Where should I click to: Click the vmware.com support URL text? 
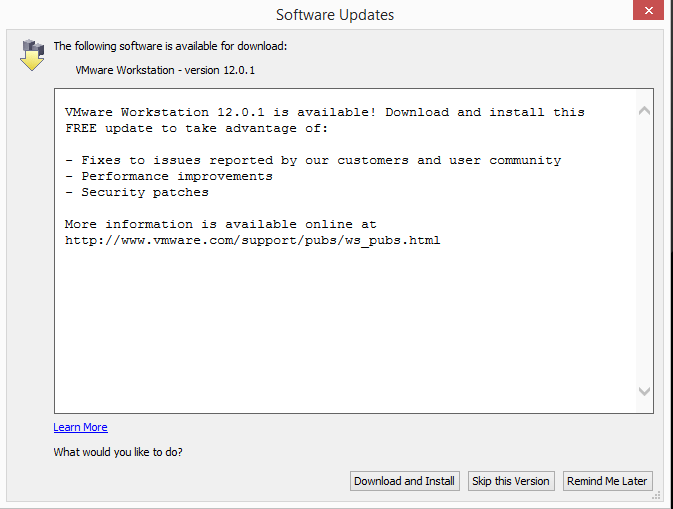coord(252,240)
